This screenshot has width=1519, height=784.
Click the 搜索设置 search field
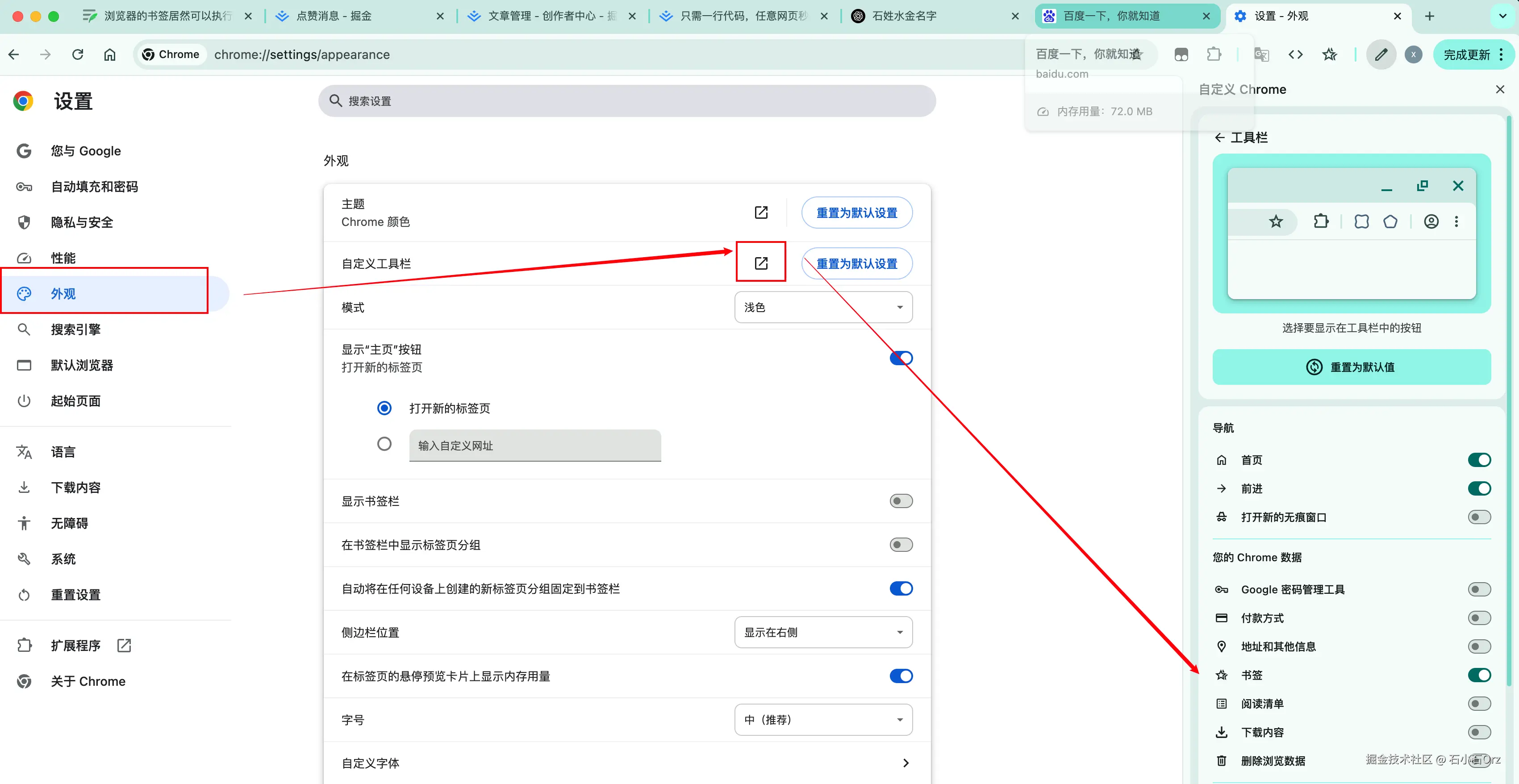click(626, 101)
